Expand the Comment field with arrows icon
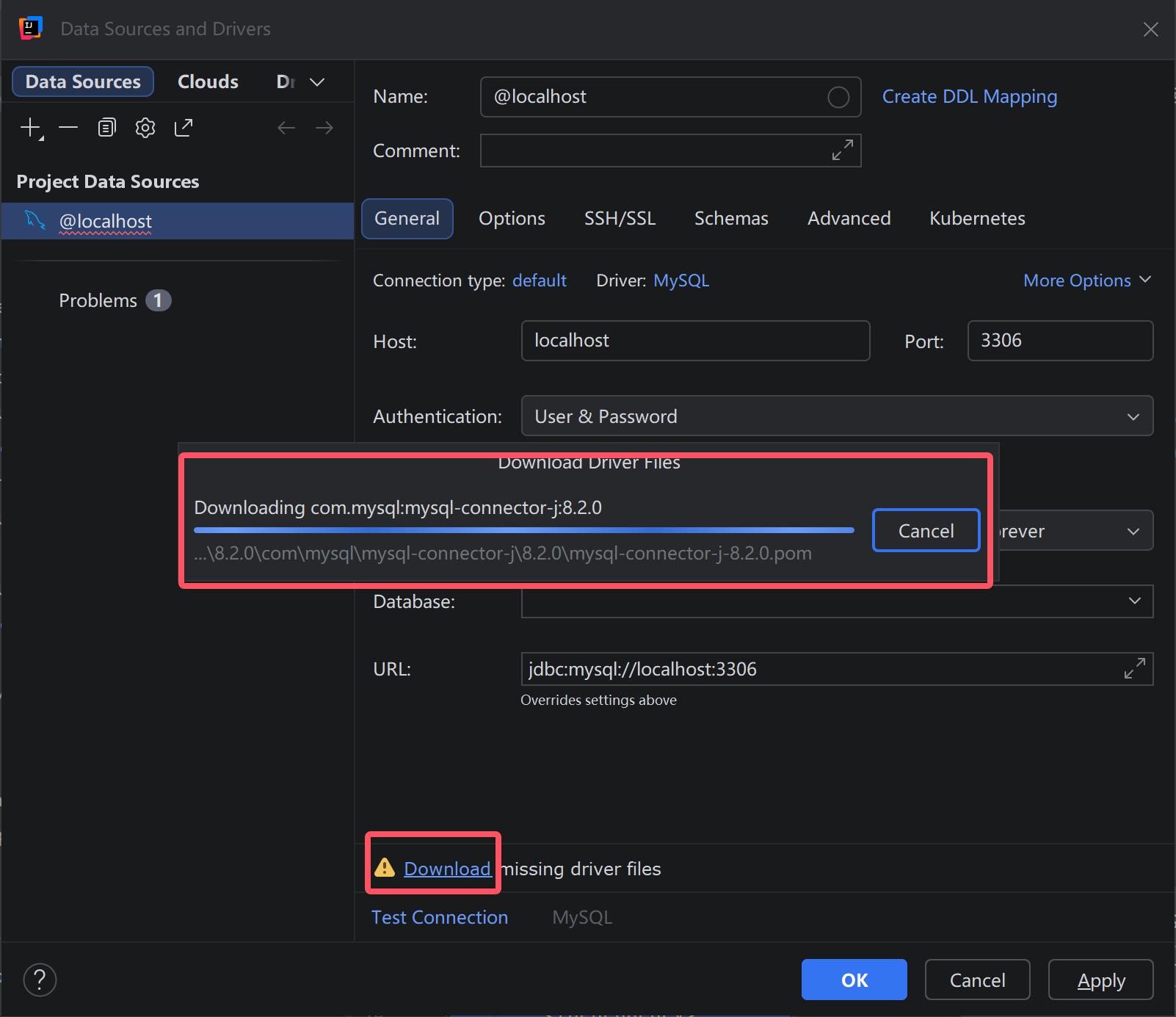Viewport: 1176px width, 1017px height. point(842,150)
